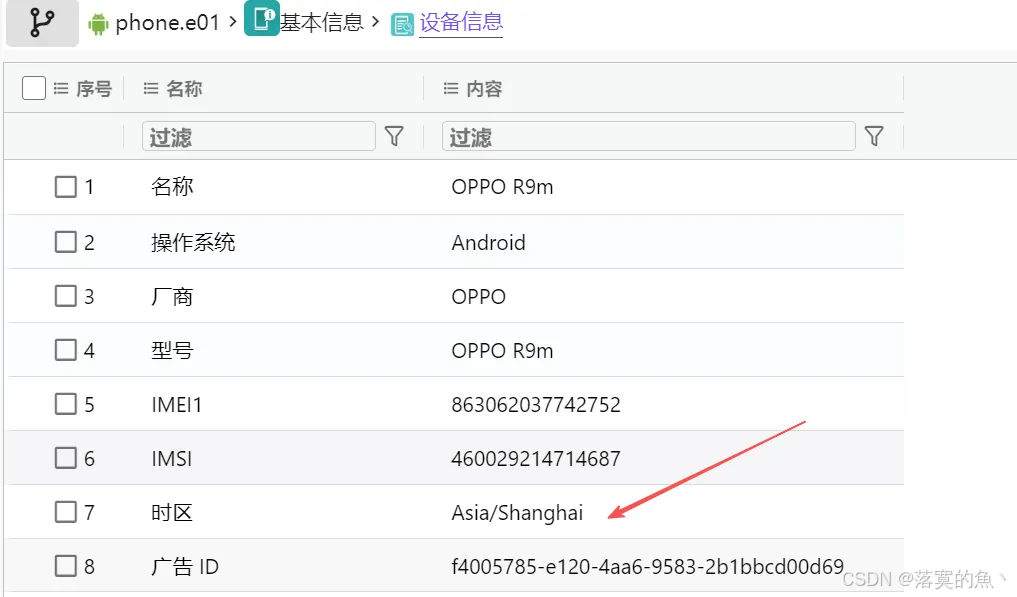Check the row 4 型号 checkbox

point(66,350)
